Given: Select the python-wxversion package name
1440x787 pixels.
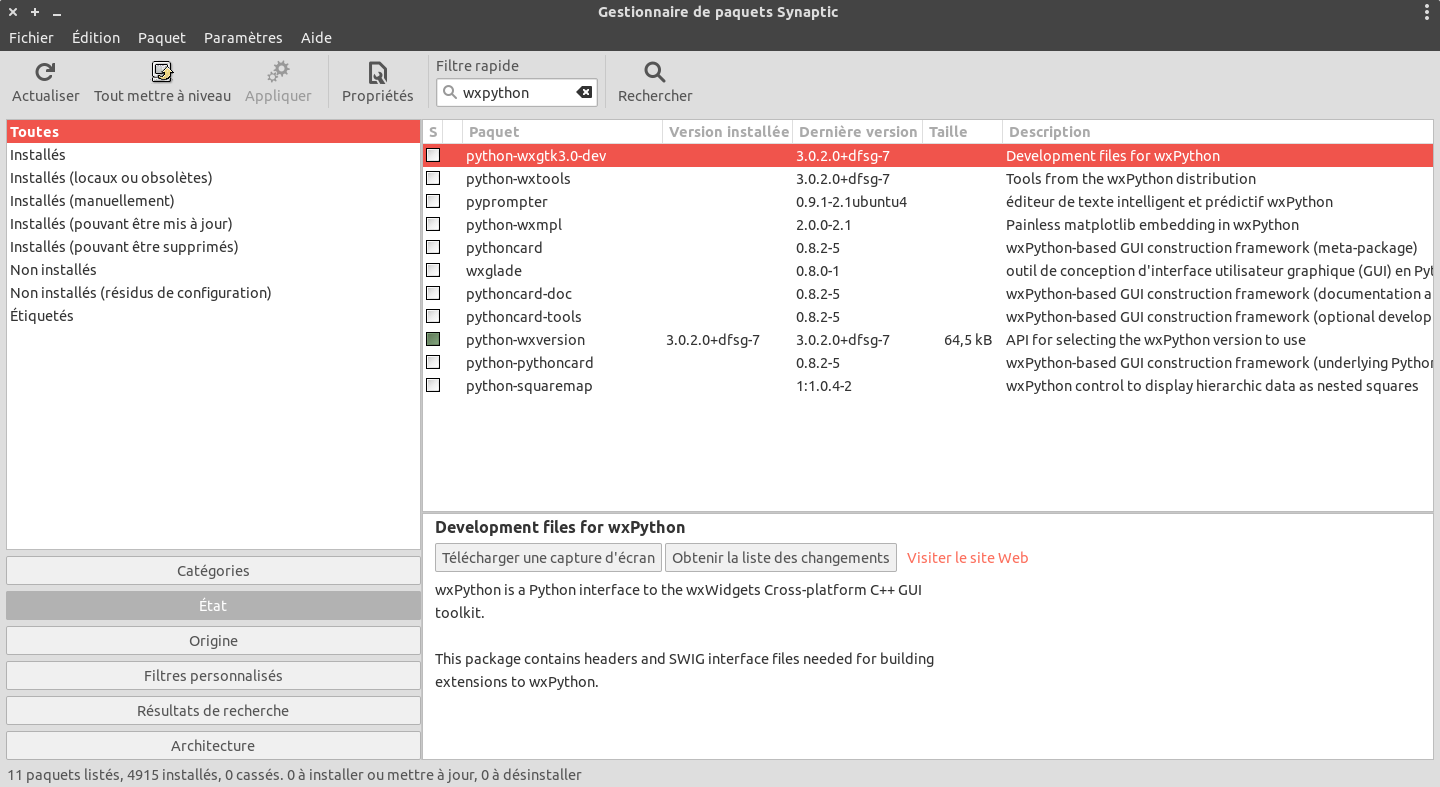Looking at the screenshot, I should [526, 340].
